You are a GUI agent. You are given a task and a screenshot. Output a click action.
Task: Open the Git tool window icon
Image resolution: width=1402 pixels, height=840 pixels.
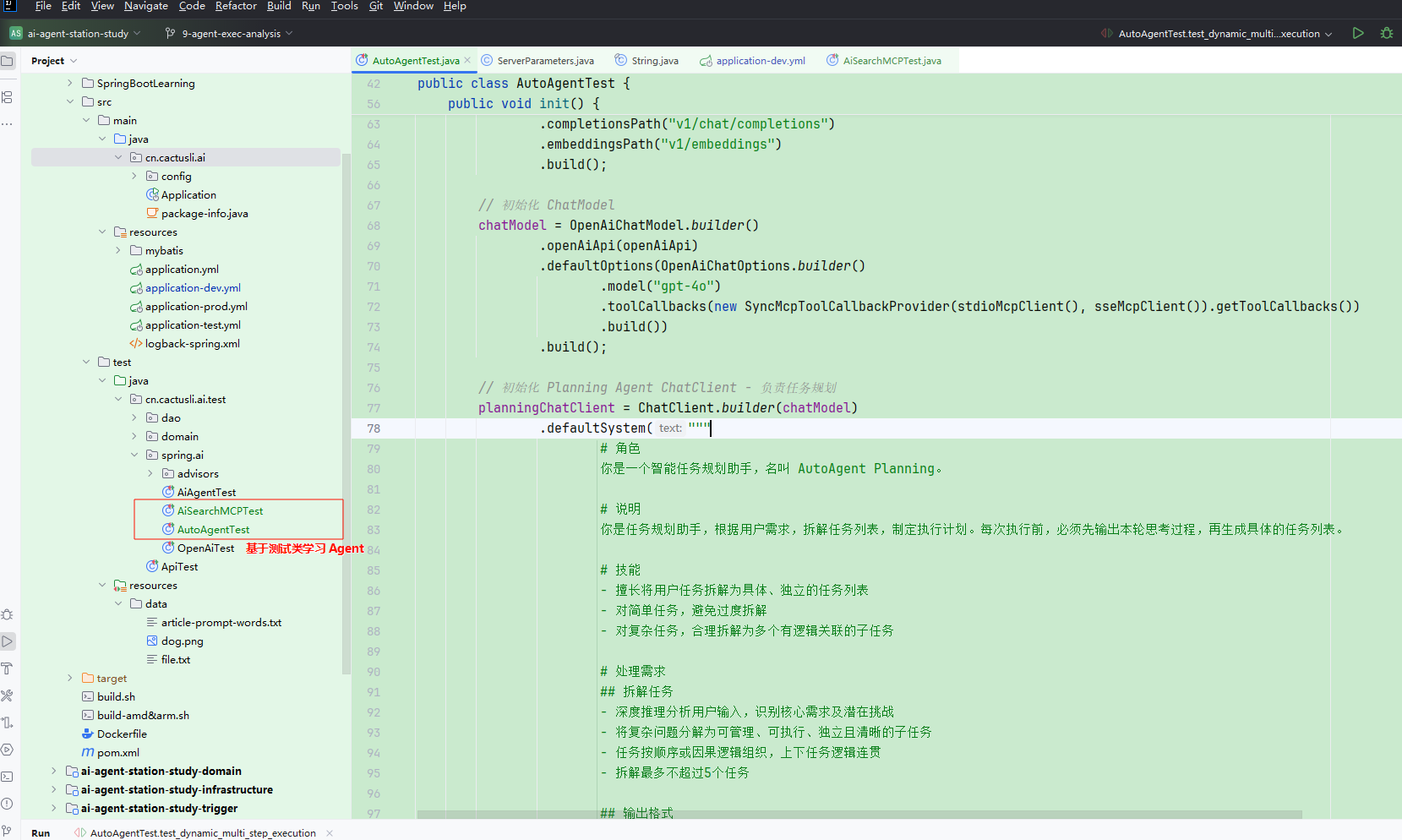tap(7, 831)
